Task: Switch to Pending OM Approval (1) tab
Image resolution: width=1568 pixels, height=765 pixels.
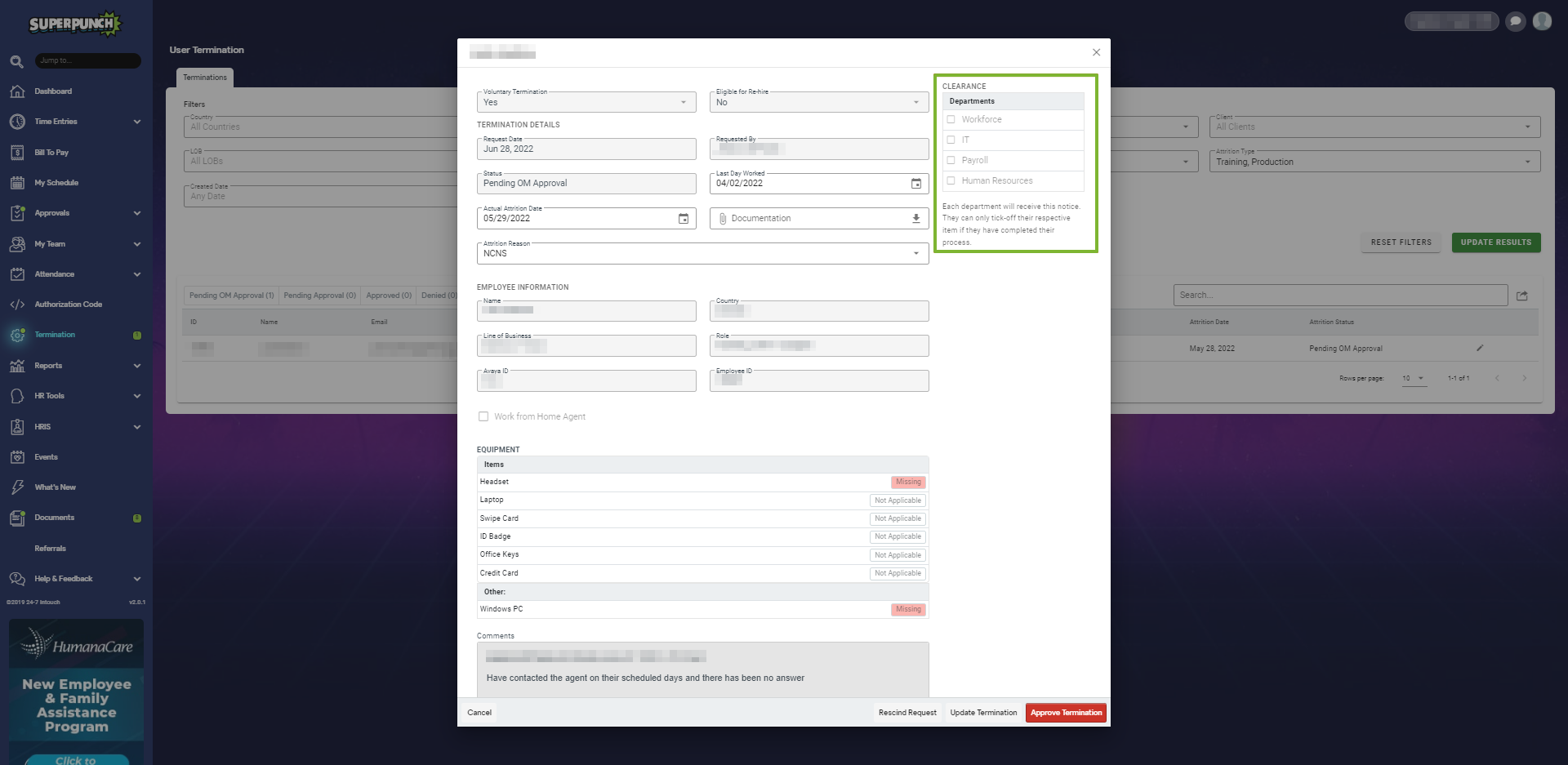Action: (232, 296)
